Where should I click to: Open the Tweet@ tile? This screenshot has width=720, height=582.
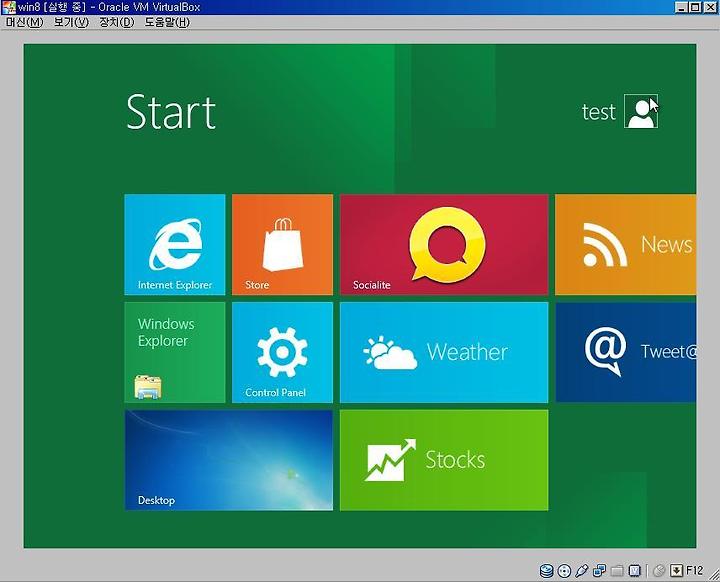click(x=625, y=352)
